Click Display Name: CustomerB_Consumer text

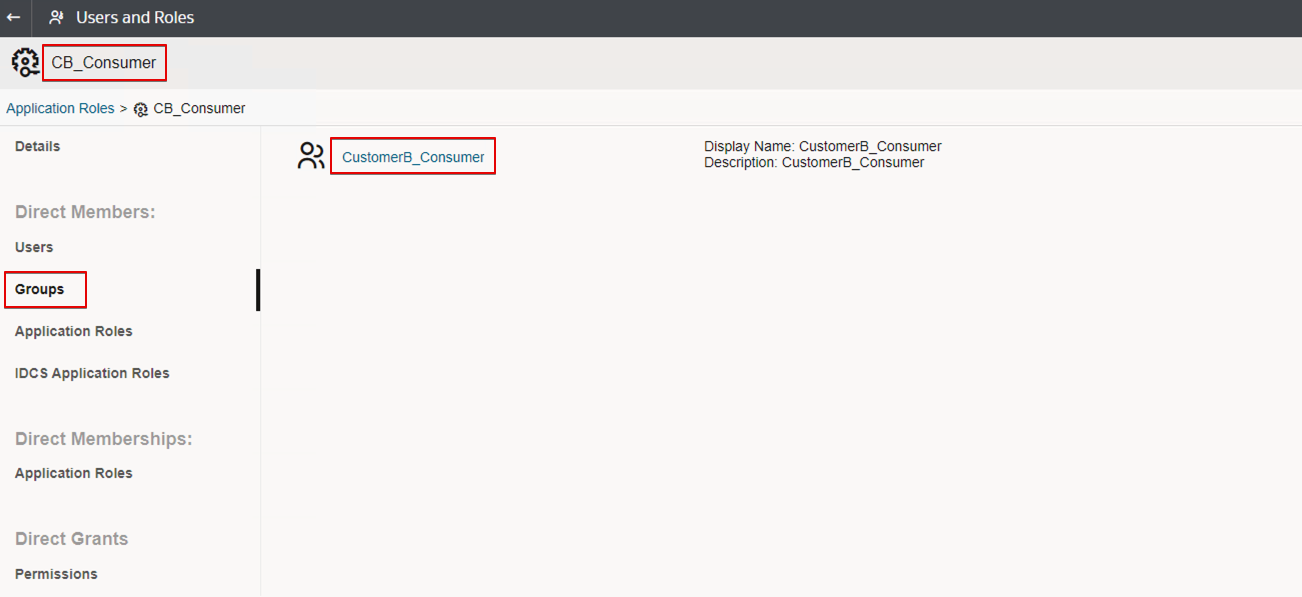[x=823, y=146]
